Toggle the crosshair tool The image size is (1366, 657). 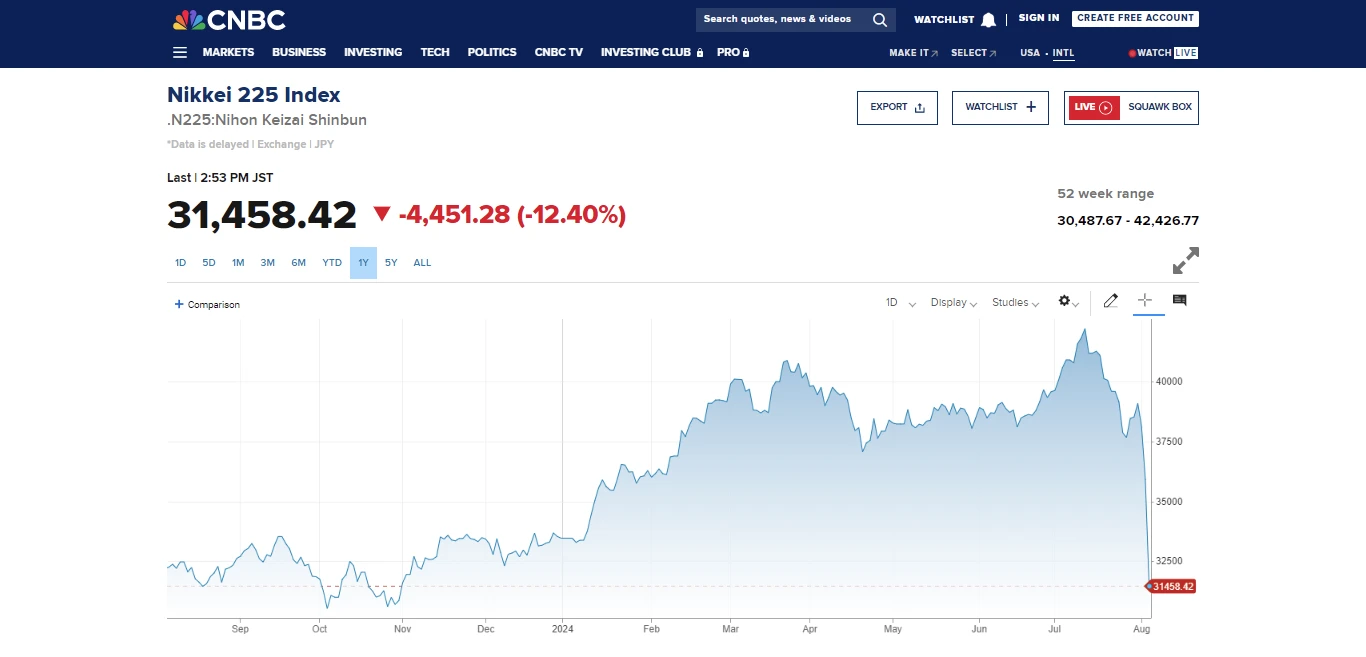1145,300
